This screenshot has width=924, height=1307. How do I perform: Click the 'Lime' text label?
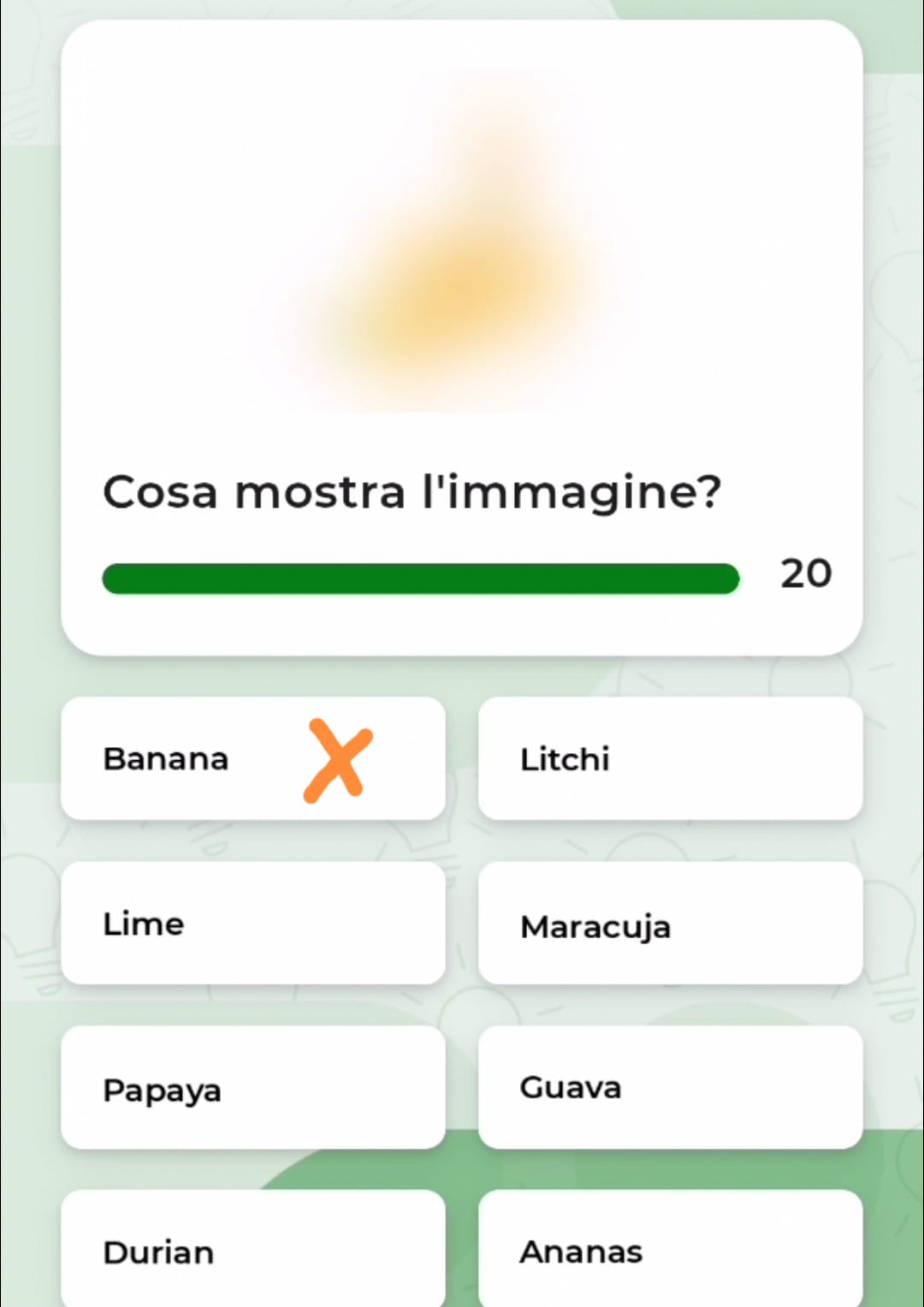[144, 924]
